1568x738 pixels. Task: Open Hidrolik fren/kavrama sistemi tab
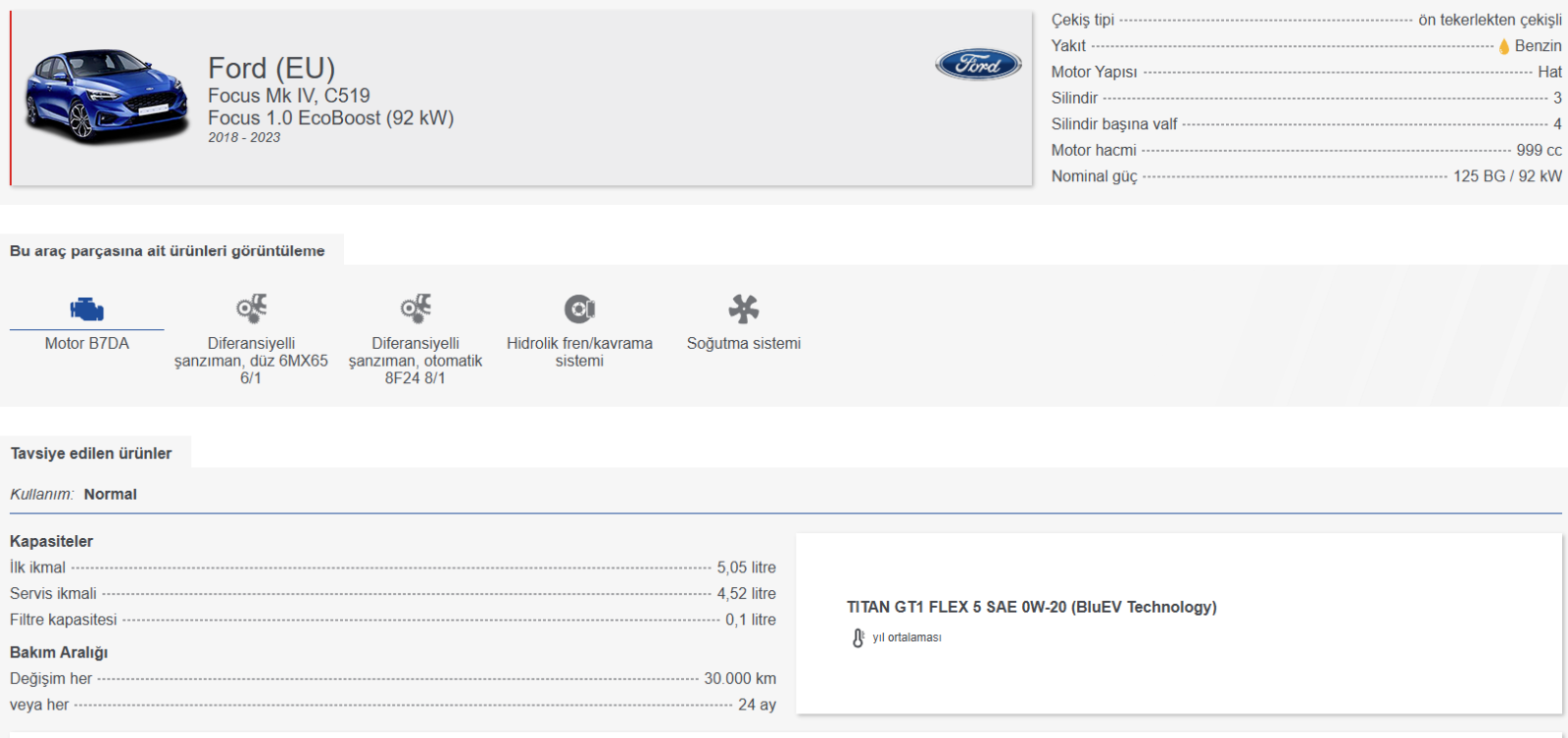pyautogui.click(x=579, y=352)
